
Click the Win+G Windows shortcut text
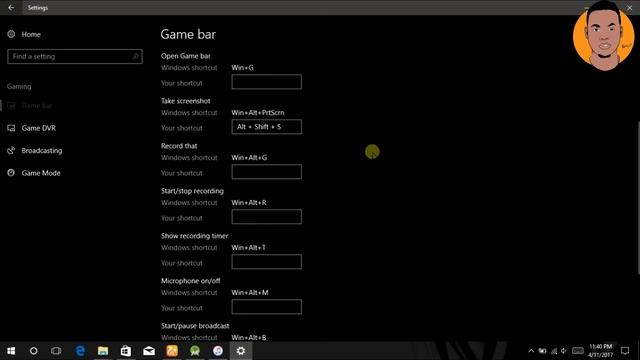[x=242, y=68]
